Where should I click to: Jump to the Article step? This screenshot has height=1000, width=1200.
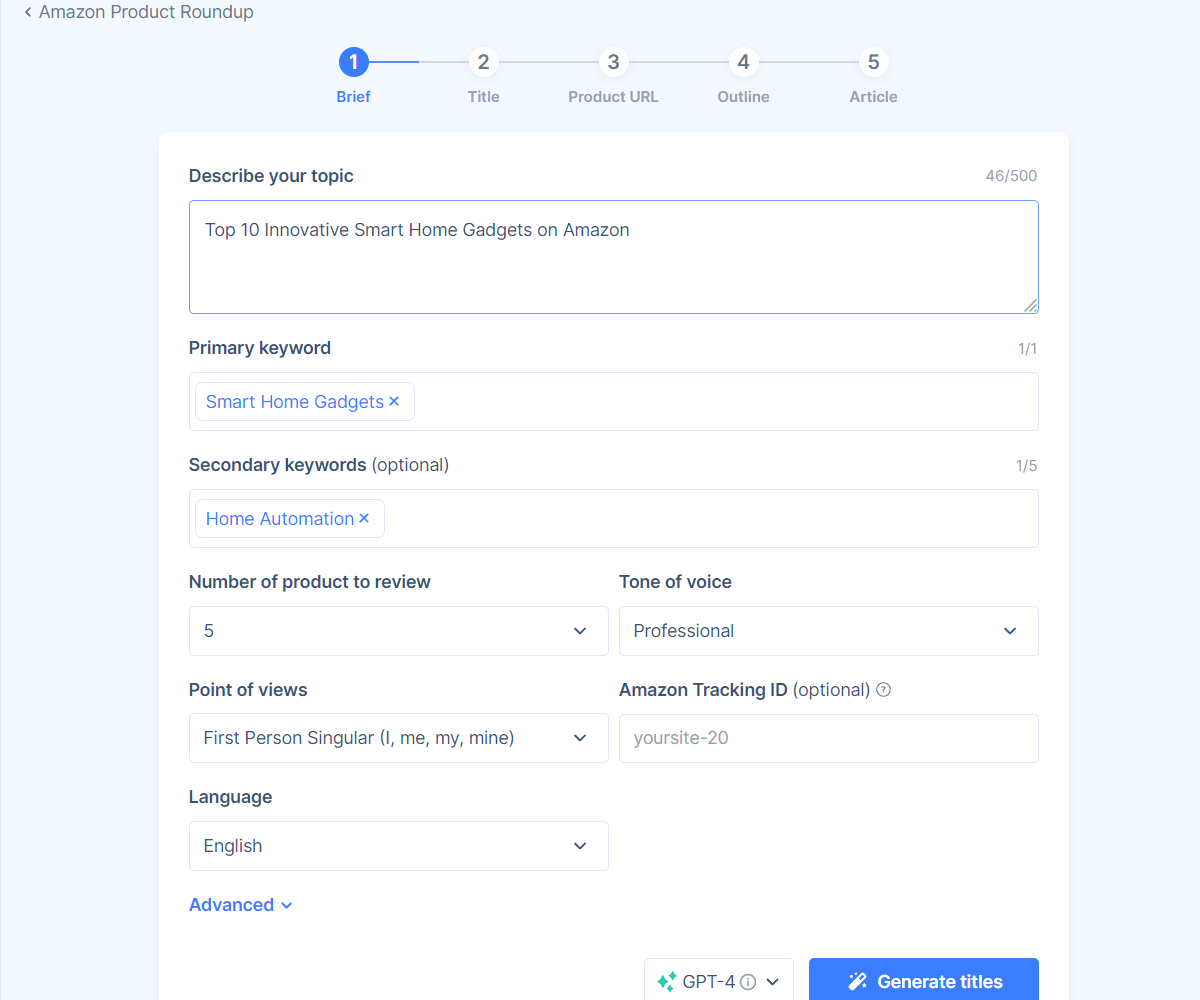[x=873, y=62]
